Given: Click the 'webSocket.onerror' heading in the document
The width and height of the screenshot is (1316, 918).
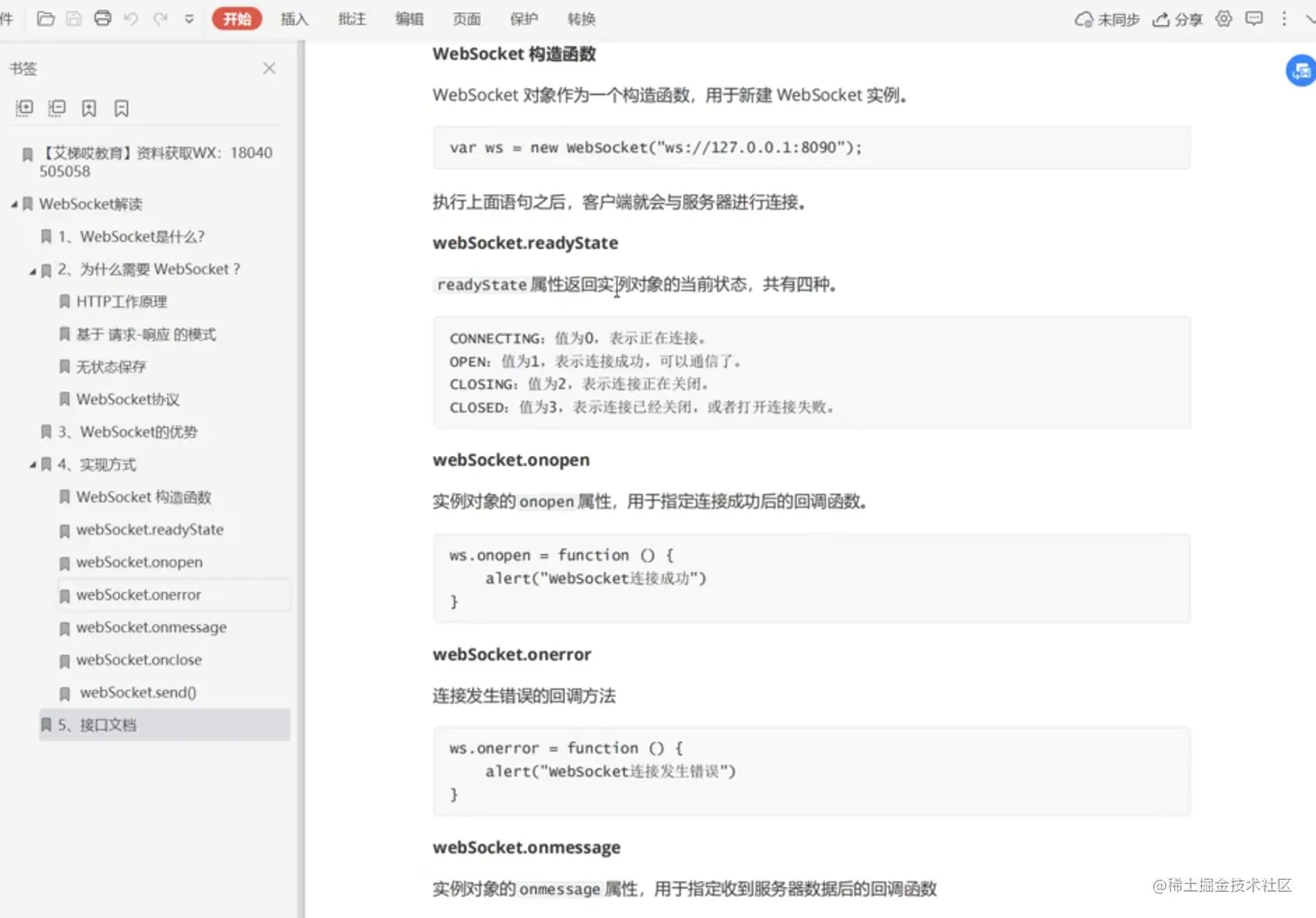Looking at the screenshot, I should click(x=512, y=654).
